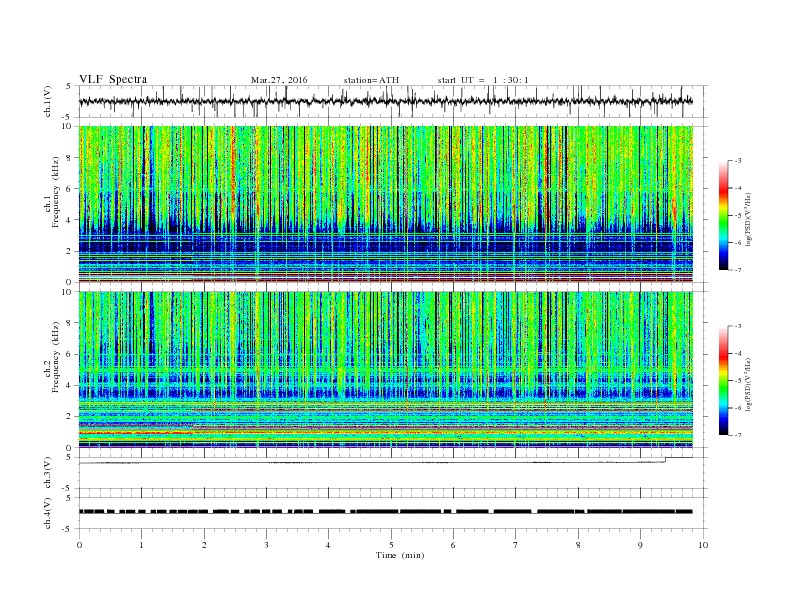Click the "8" tick on the time axis
The image size is (792, 612).
tap(578, 545)
